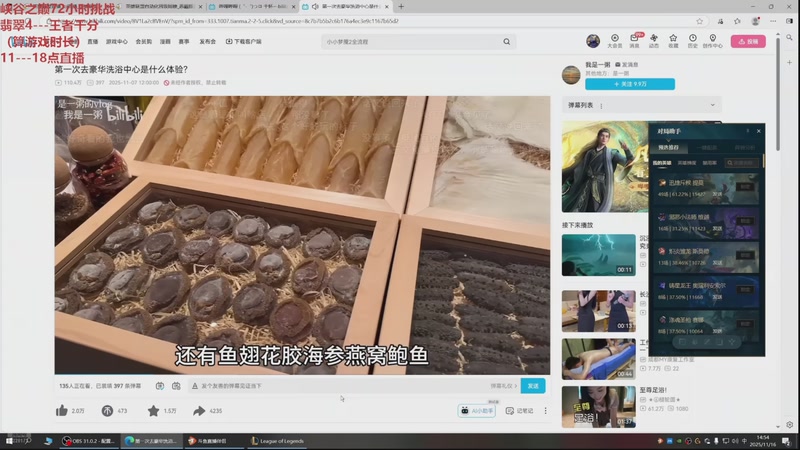Click the video player to pause playback
This screenshot has height=450, width=800.
(x=302, y=235)
